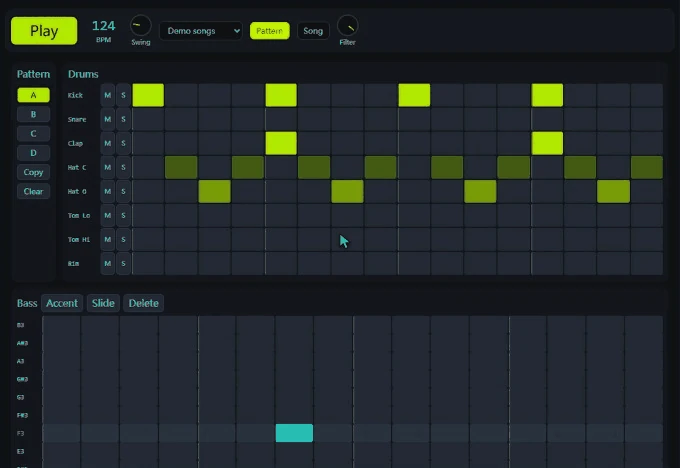Mute the Kick track
680x468 pixels.
point(108,95)
